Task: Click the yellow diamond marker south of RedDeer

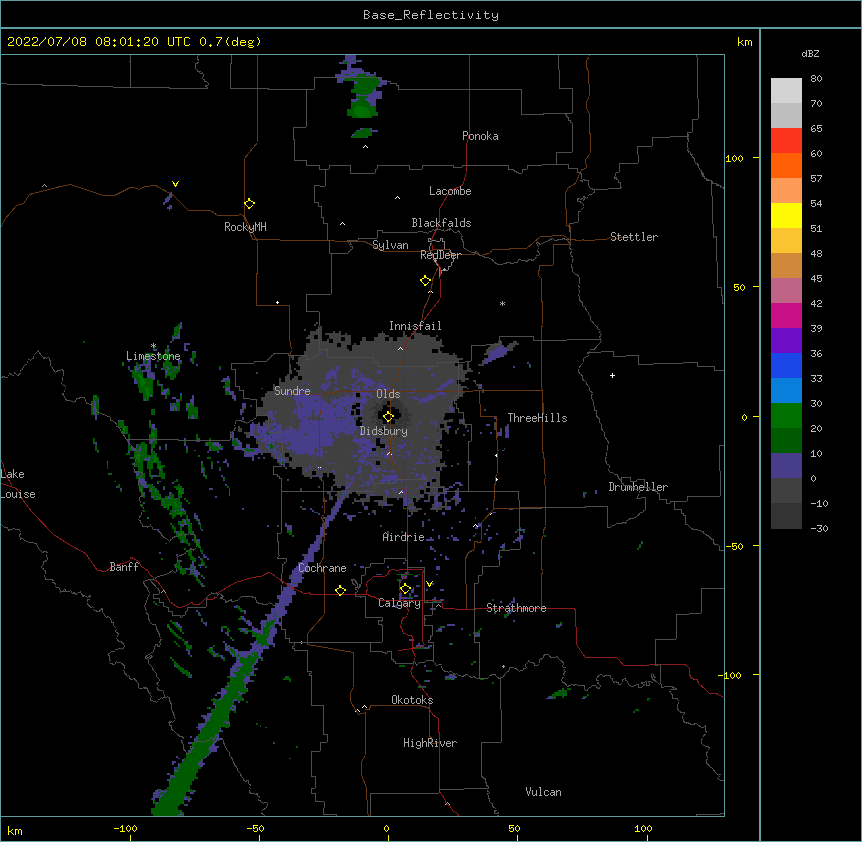Action: [426, 280]
